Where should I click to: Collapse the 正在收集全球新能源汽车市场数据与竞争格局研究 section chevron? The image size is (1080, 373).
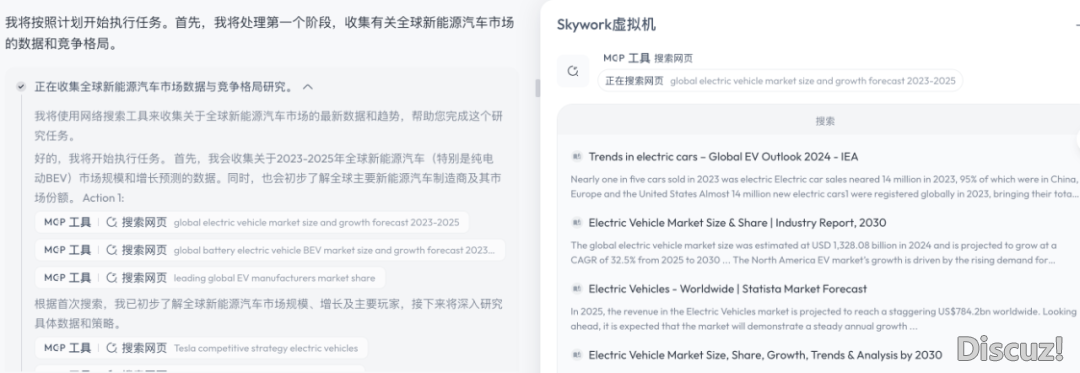tap(308, 87)
